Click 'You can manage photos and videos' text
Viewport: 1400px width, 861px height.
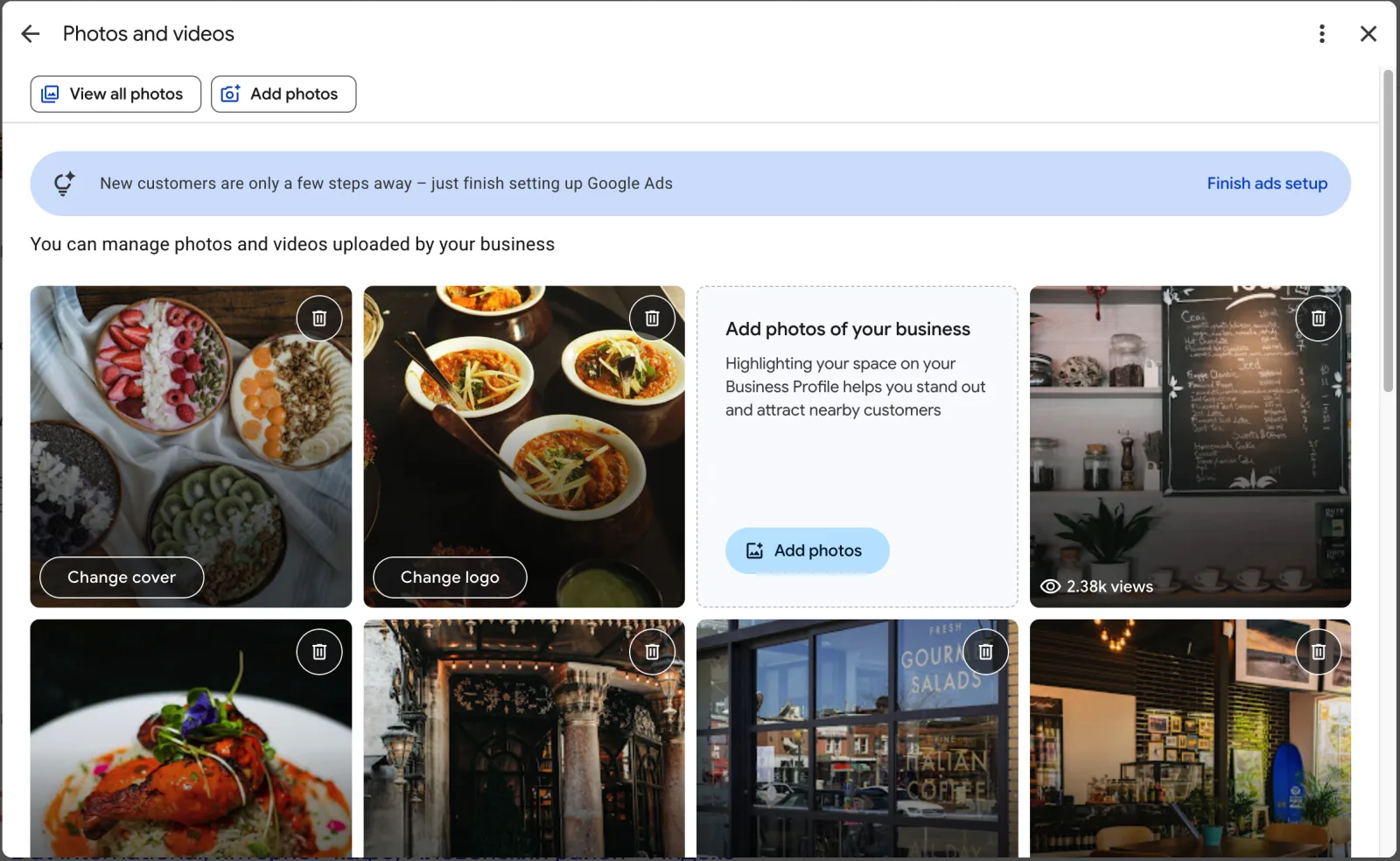[292, 244]
